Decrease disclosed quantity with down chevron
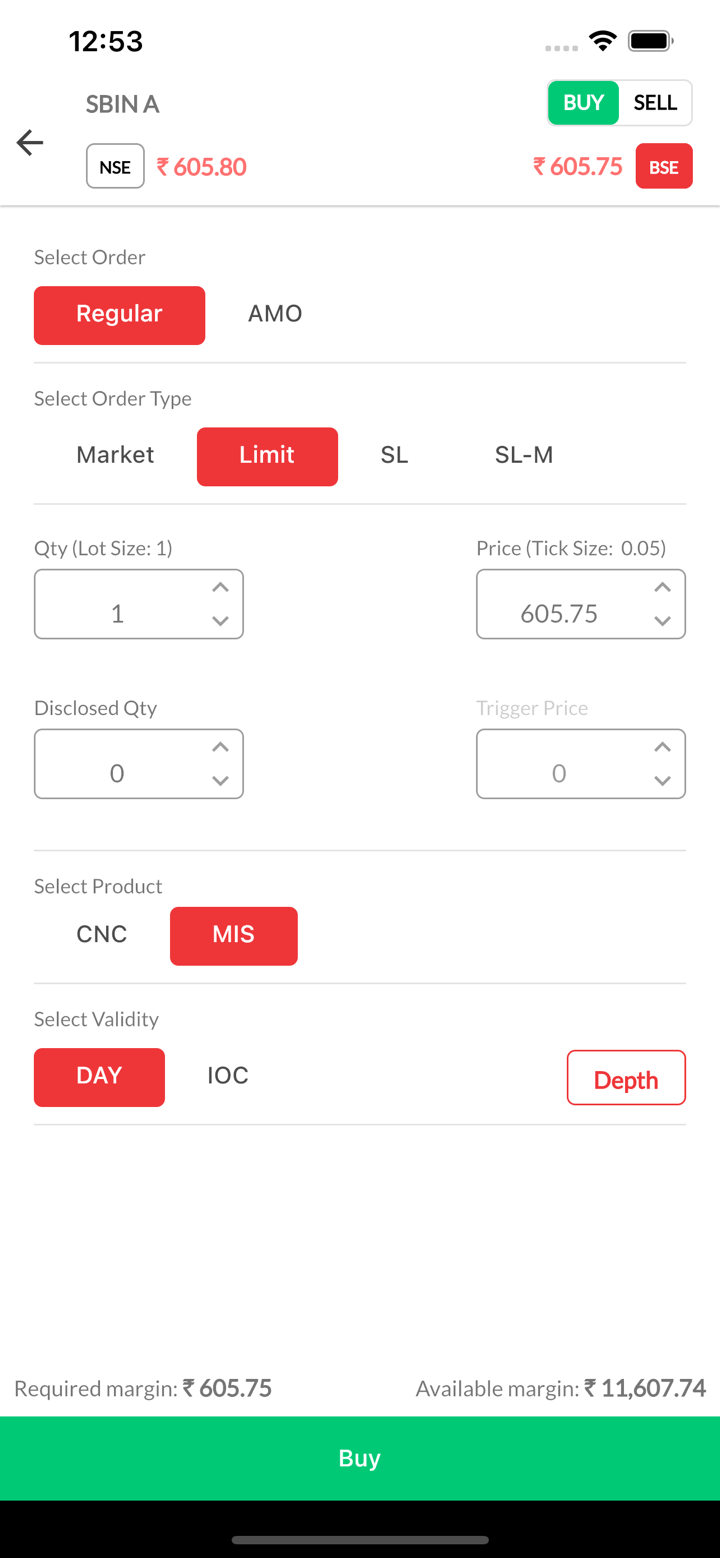 (221, 781)
